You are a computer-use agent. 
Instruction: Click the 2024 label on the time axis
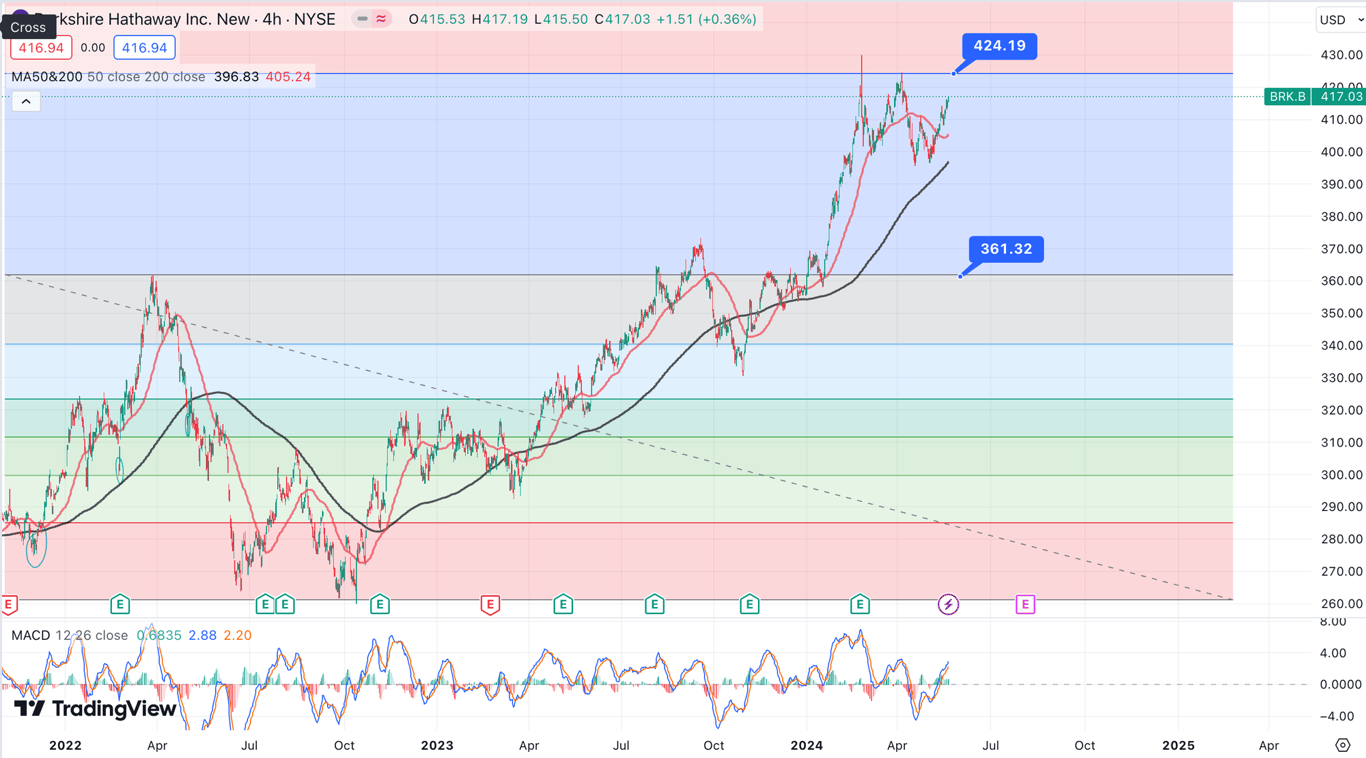click(807, 745)
